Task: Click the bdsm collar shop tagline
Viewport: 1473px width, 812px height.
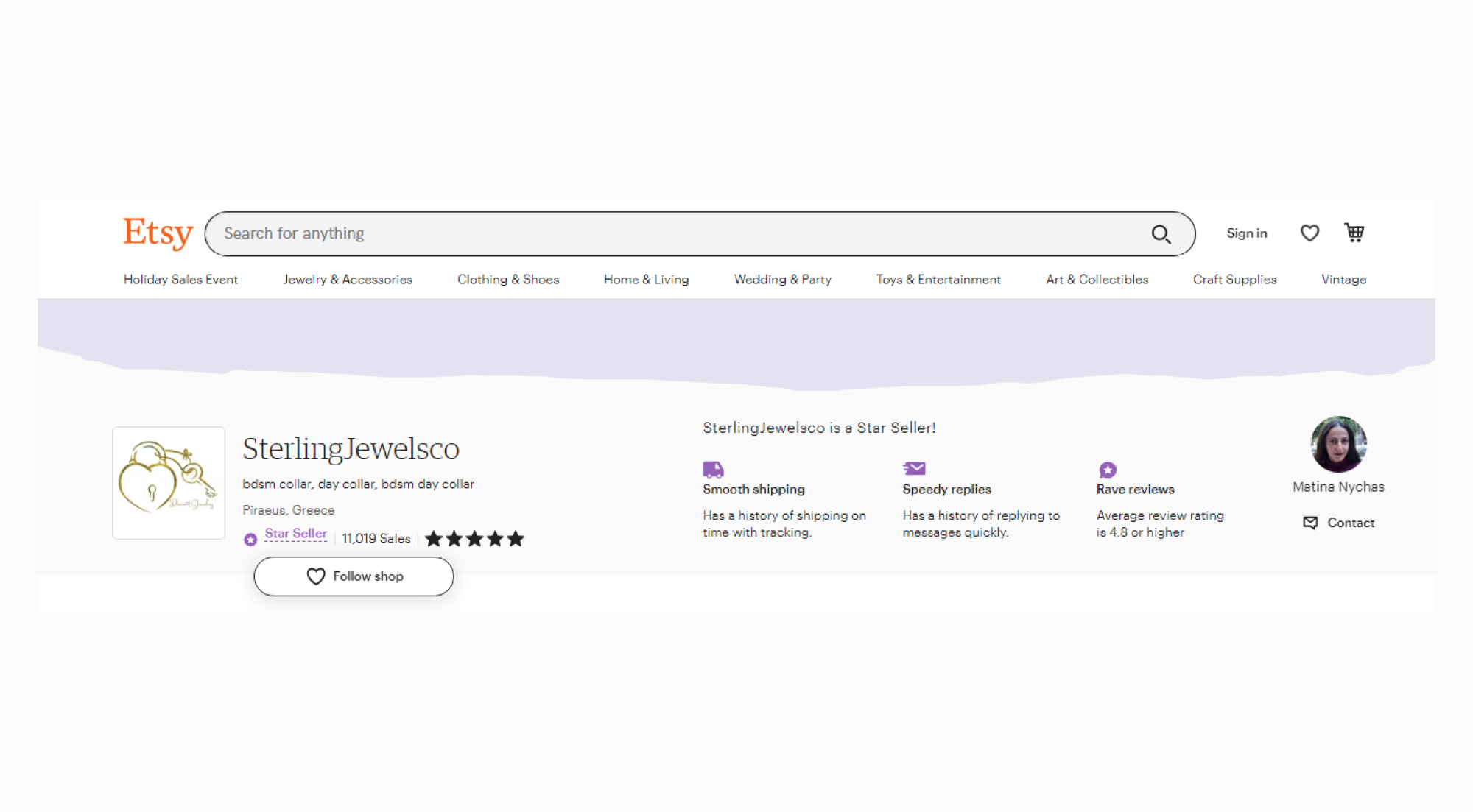Action: 358,484
